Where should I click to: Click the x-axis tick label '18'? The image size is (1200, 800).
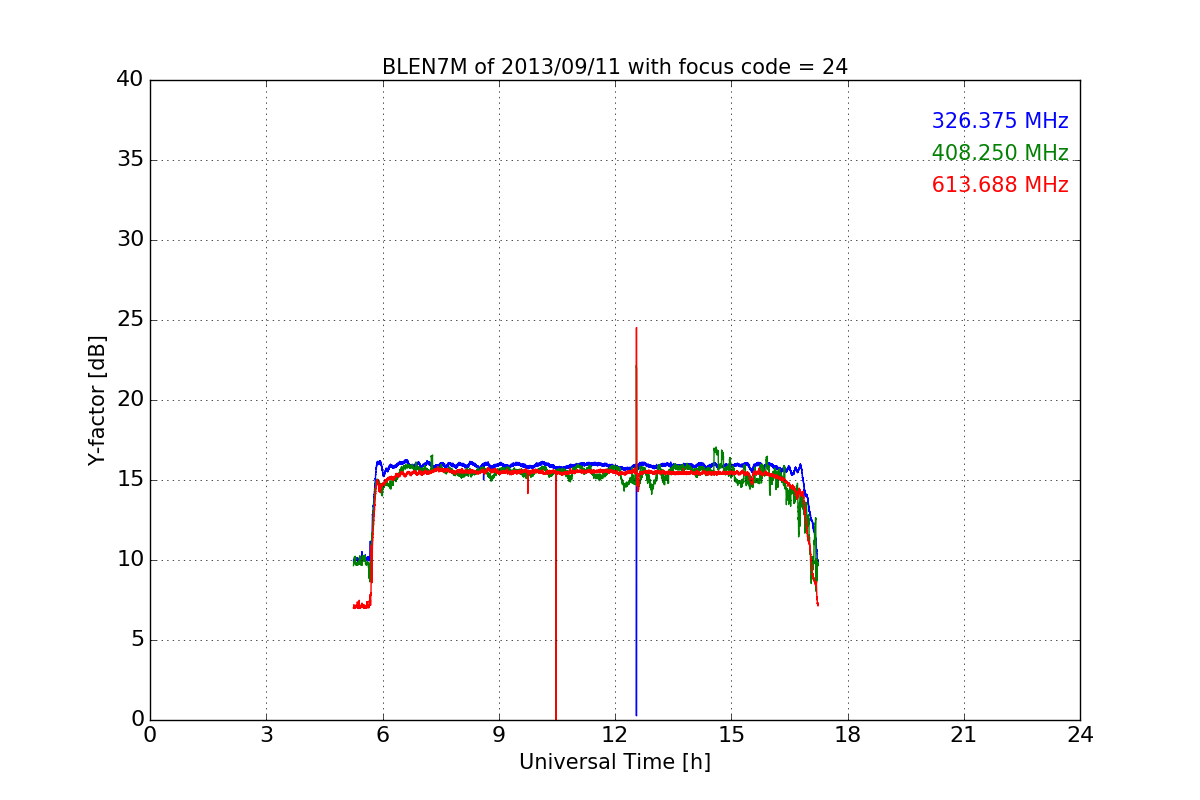(x=848, y=735)
